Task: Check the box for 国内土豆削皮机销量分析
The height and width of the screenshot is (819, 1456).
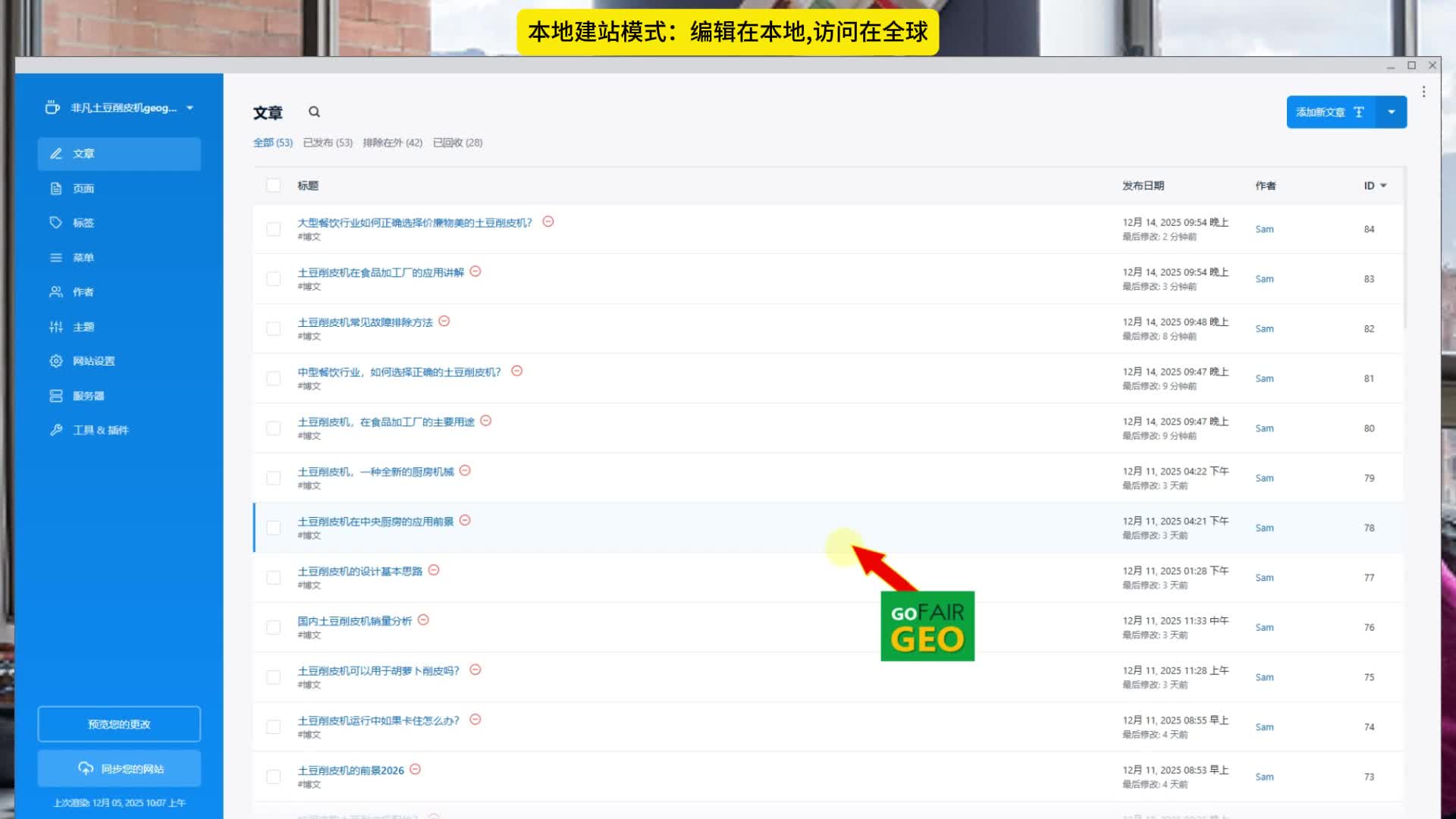Action: [274, 628]
